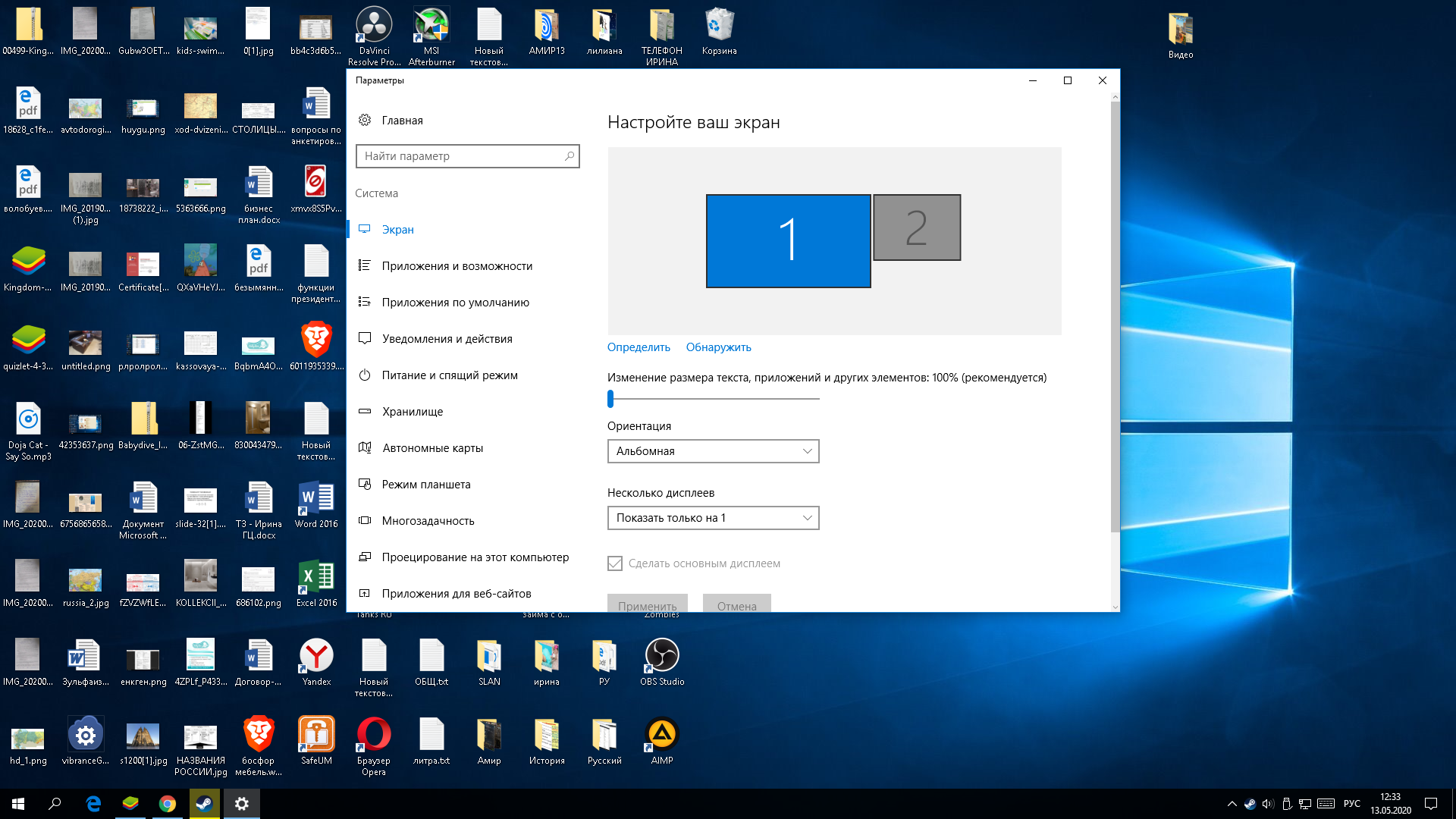
Task: Open OBS Studio application
Action: [661, 655]
